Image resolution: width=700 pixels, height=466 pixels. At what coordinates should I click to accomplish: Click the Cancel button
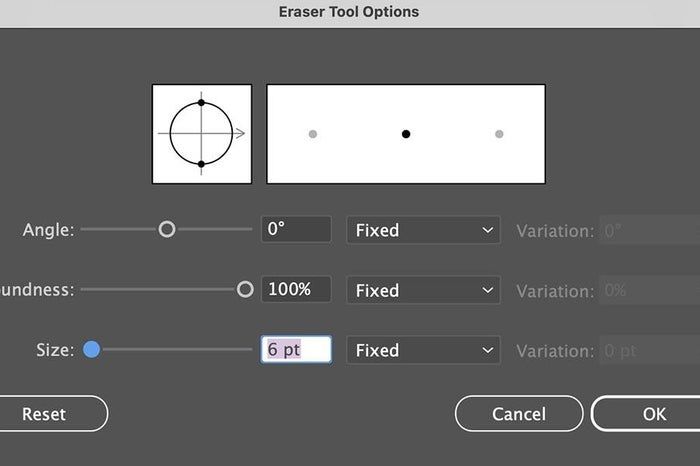click(x=518, y=413)
